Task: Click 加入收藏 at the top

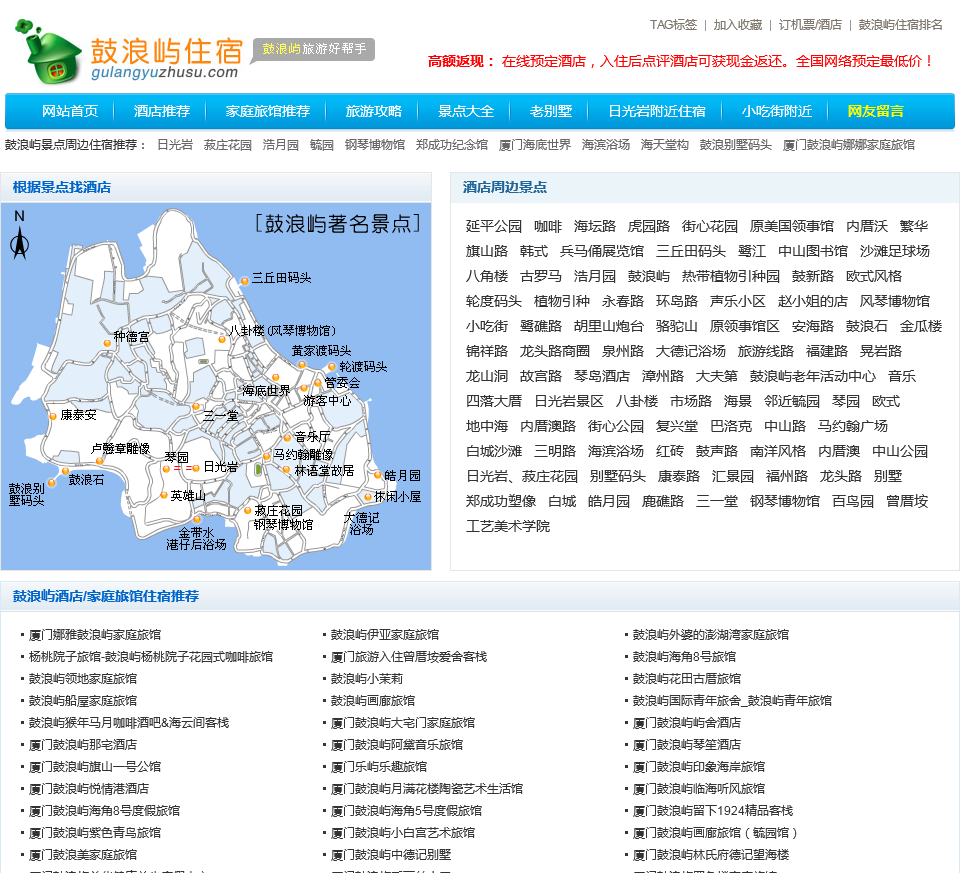Action: (x=738, y=24)
